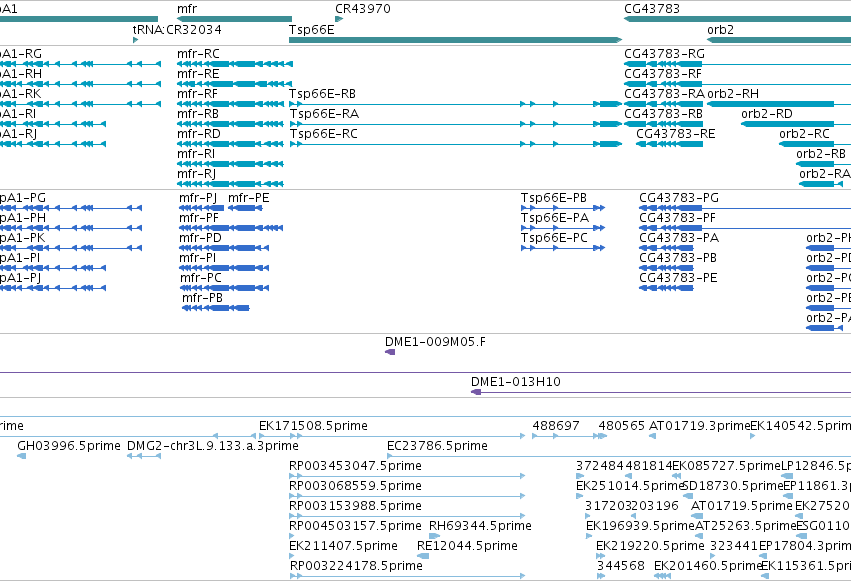
Task: Open DMG2-chr3L.9.133.a.3prime feature
Action: (144, 456)
